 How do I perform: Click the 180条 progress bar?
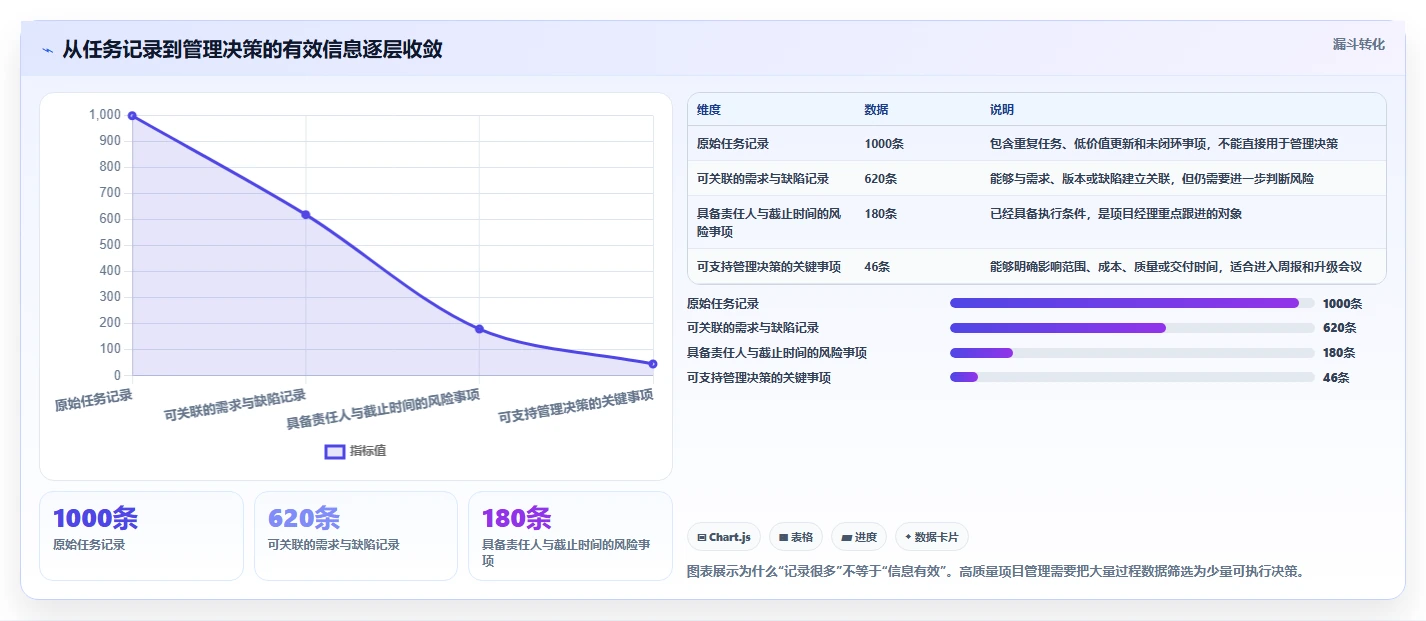click(x=1132, y=352)
